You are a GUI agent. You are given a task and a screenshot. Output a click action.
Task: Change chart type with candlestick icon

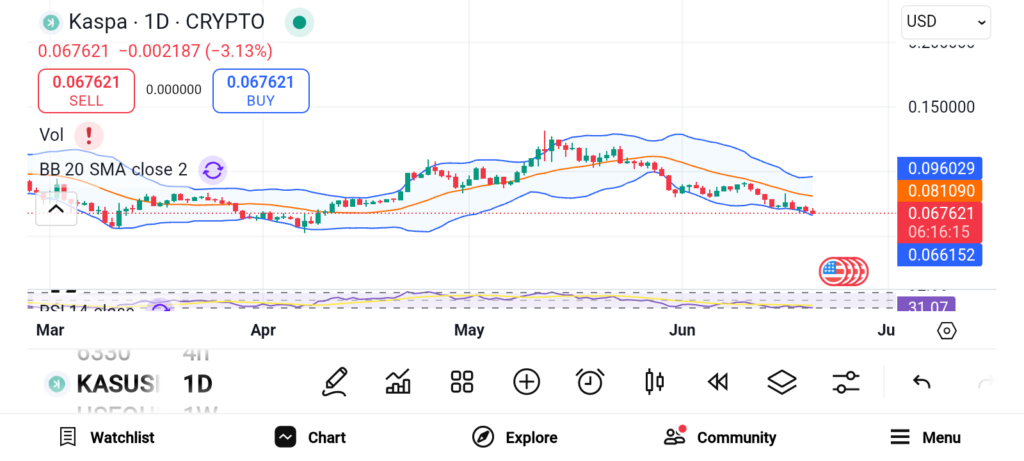654,382
